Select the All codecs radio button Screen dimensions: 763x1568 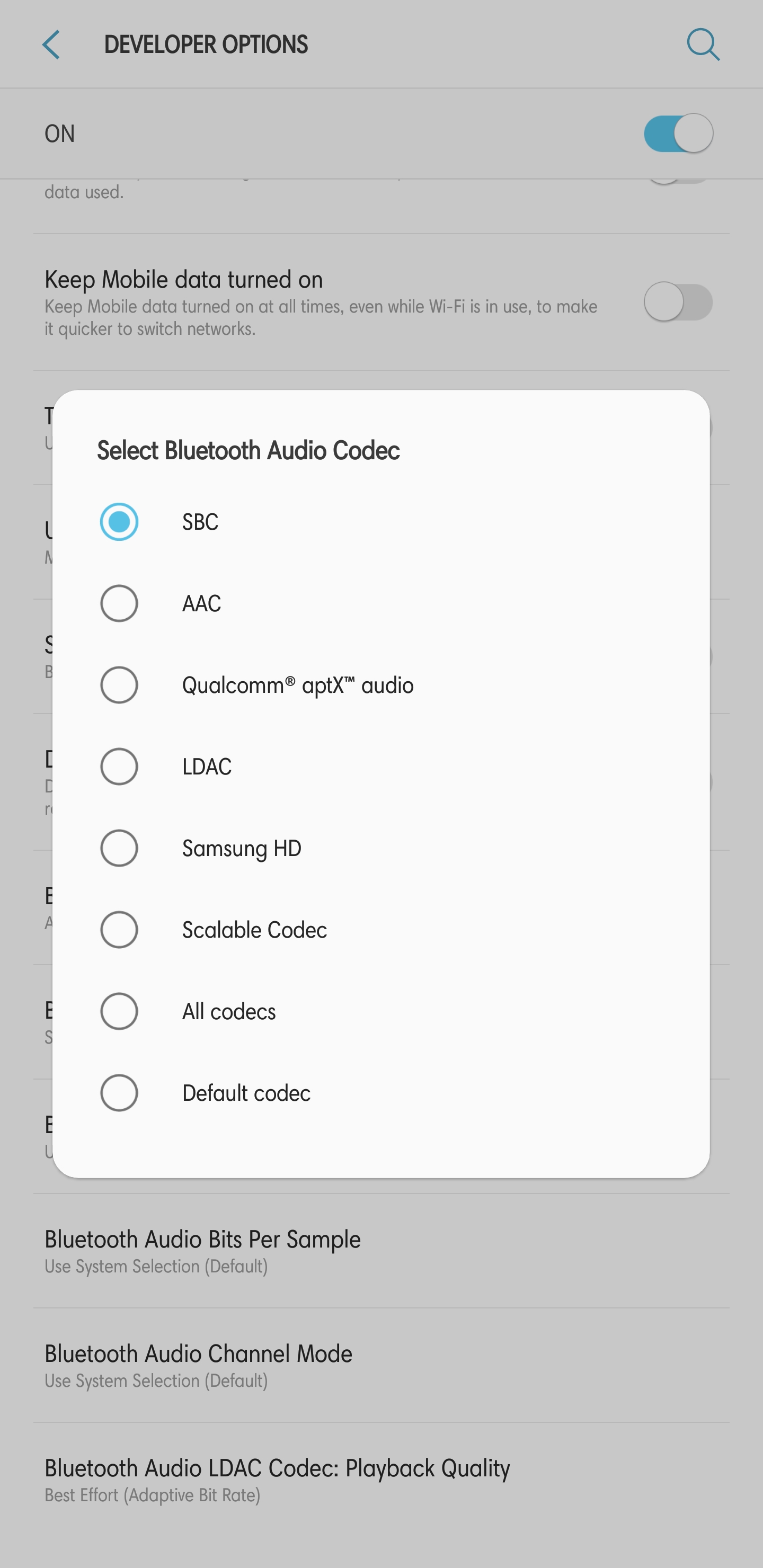[x=119, y=1011]
